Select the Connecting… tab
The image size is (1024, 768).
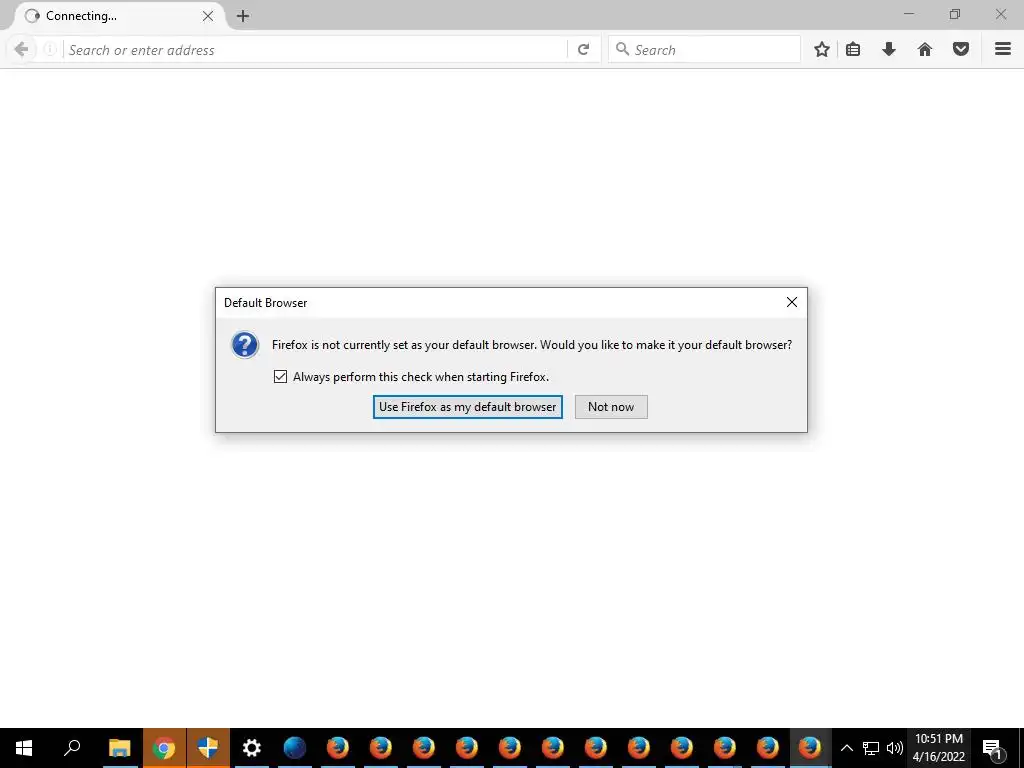tap(118, 16)
